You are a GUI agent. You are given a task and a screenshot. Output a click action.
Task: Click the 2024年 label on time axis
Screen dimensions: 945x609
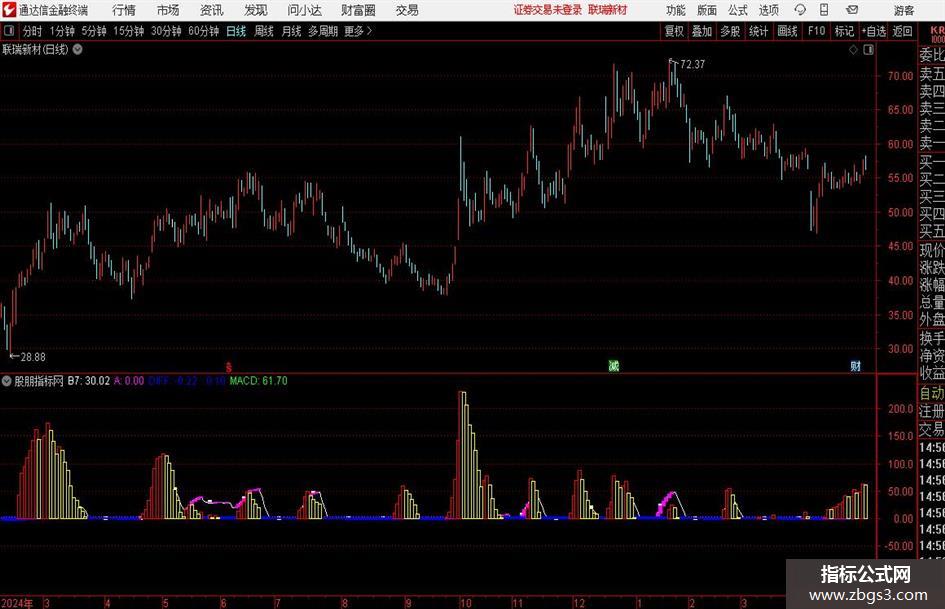tap(17, 603)
